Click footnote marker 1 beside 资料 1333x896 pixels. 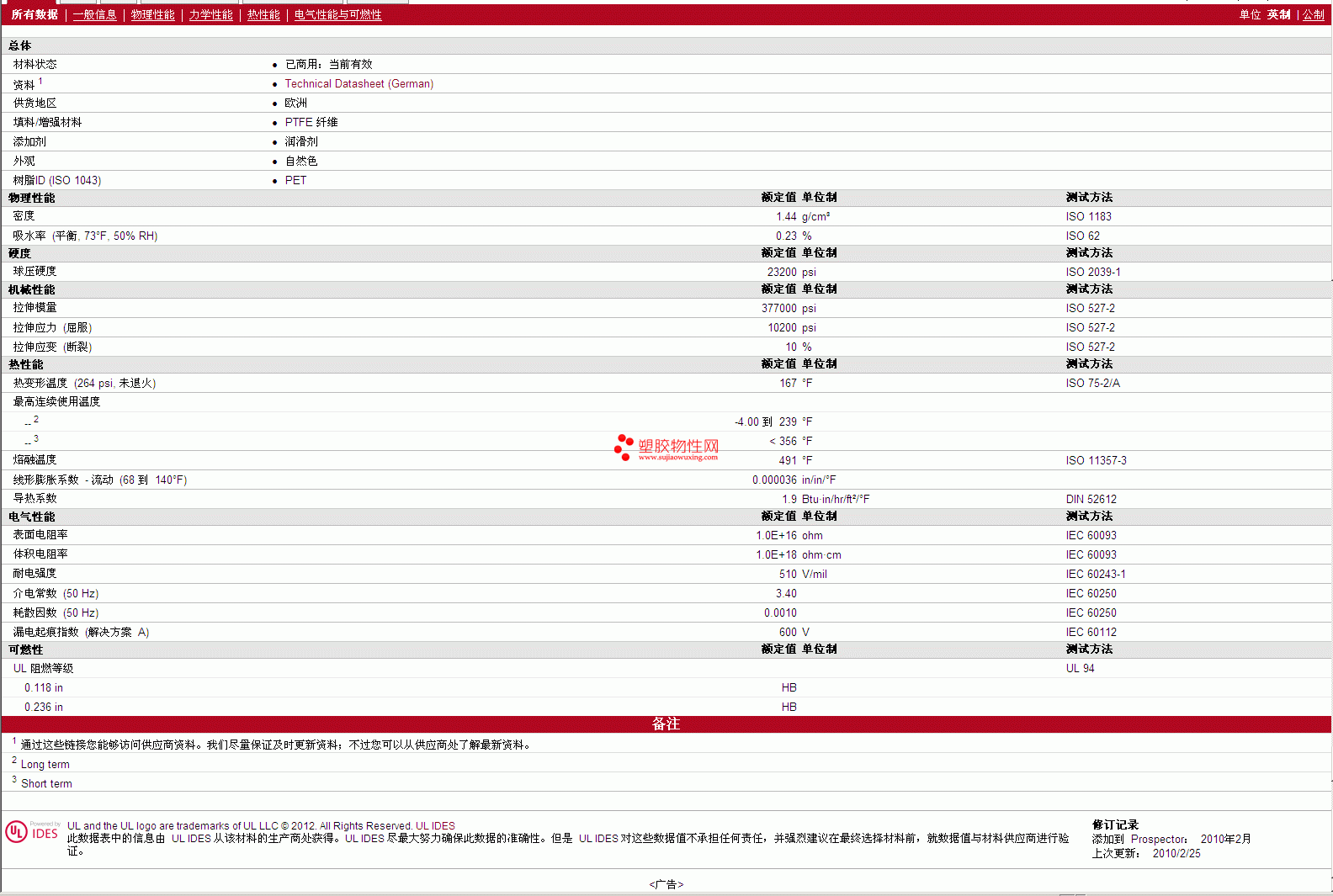(x=40, y=81)
